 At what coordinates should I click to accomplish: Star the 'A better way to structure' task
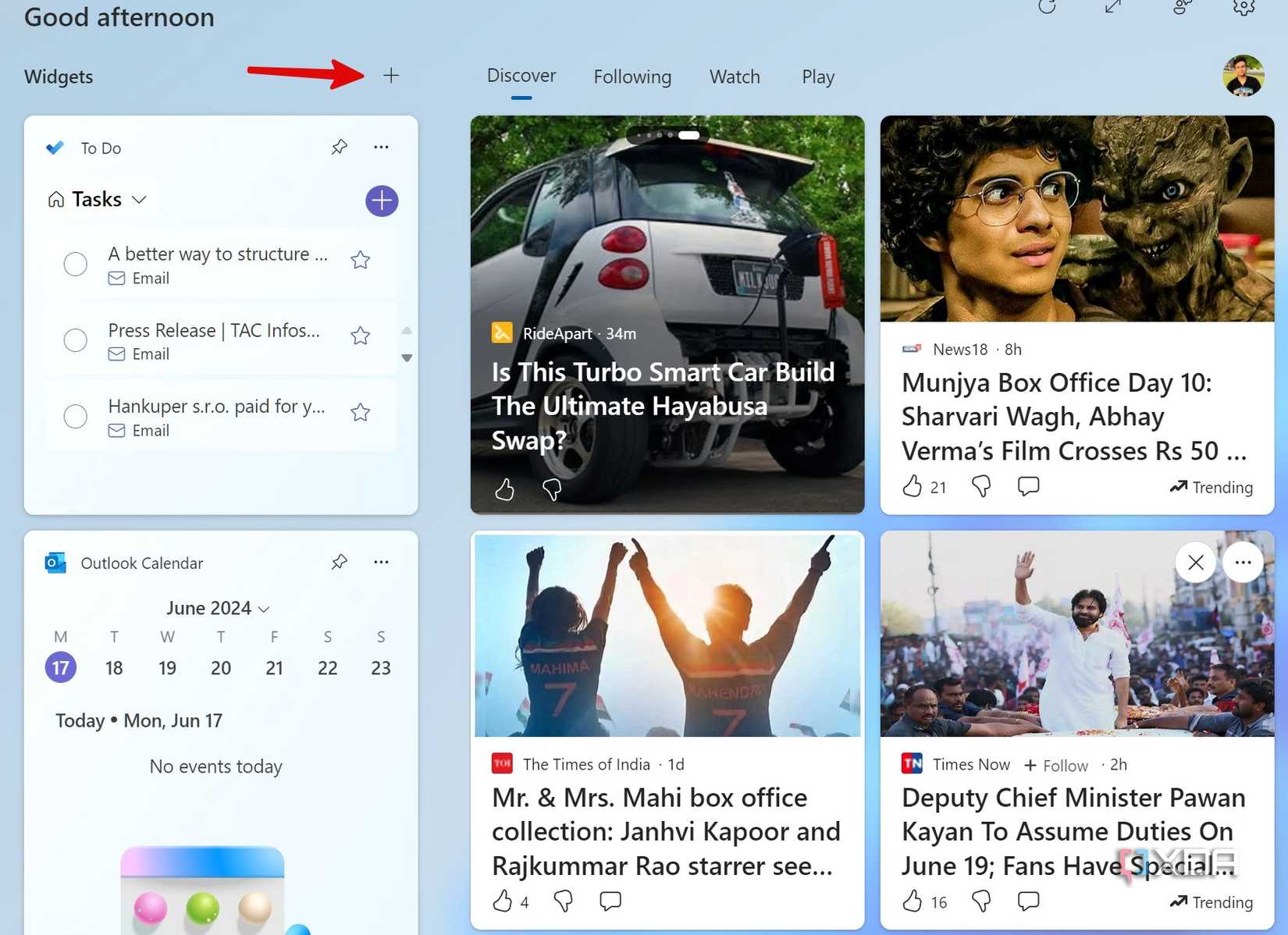point(360,260)
